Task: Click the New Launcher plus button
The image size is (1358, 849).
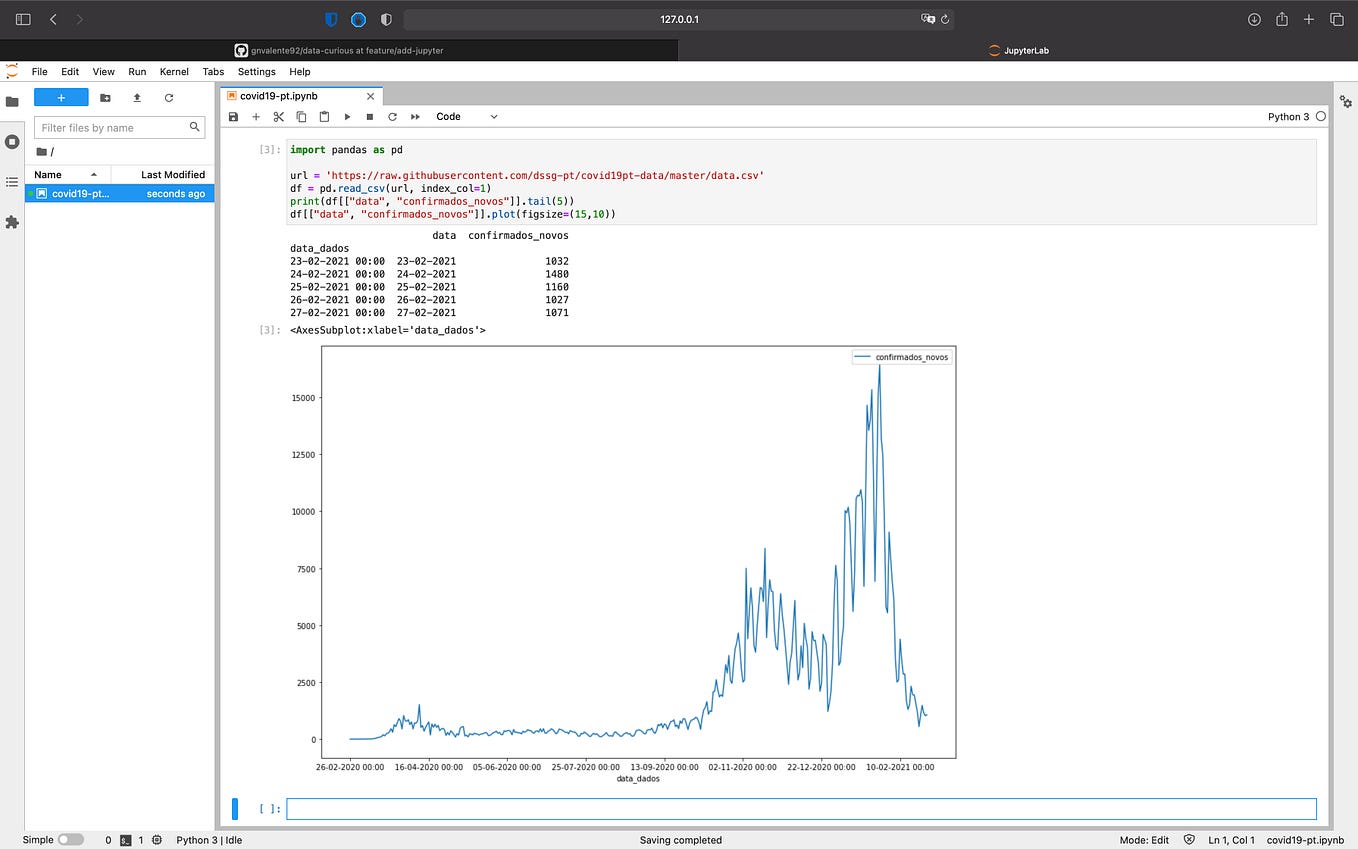Action: point(61,97)
